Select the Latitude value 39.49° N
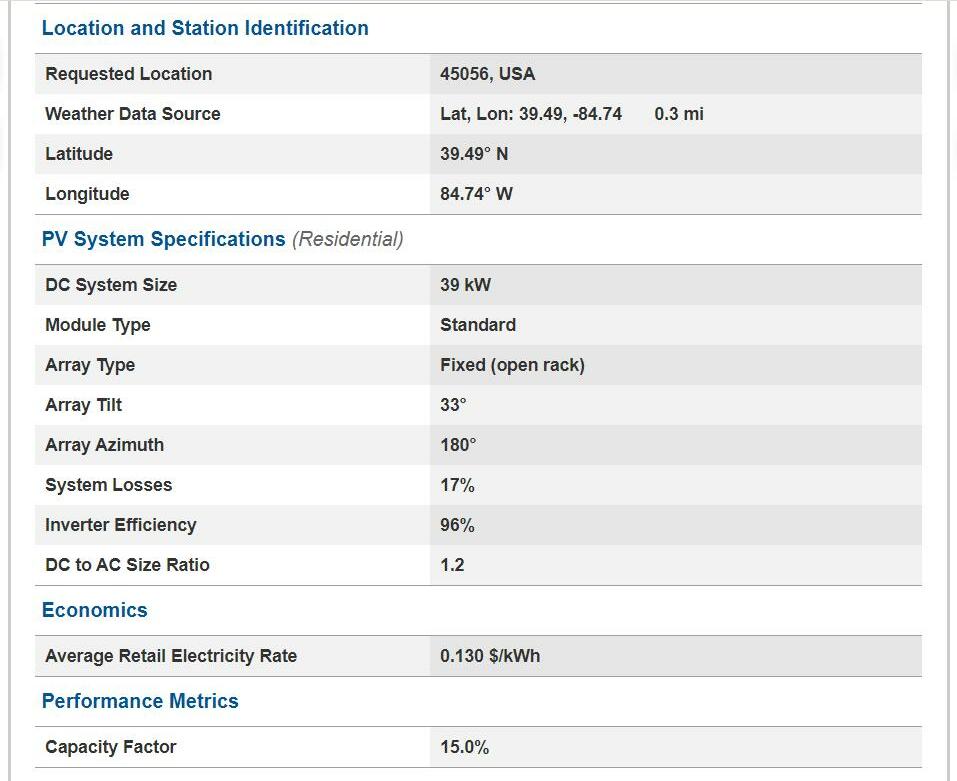Viewport: 957px width, 781px height. [x=474, y=154]
